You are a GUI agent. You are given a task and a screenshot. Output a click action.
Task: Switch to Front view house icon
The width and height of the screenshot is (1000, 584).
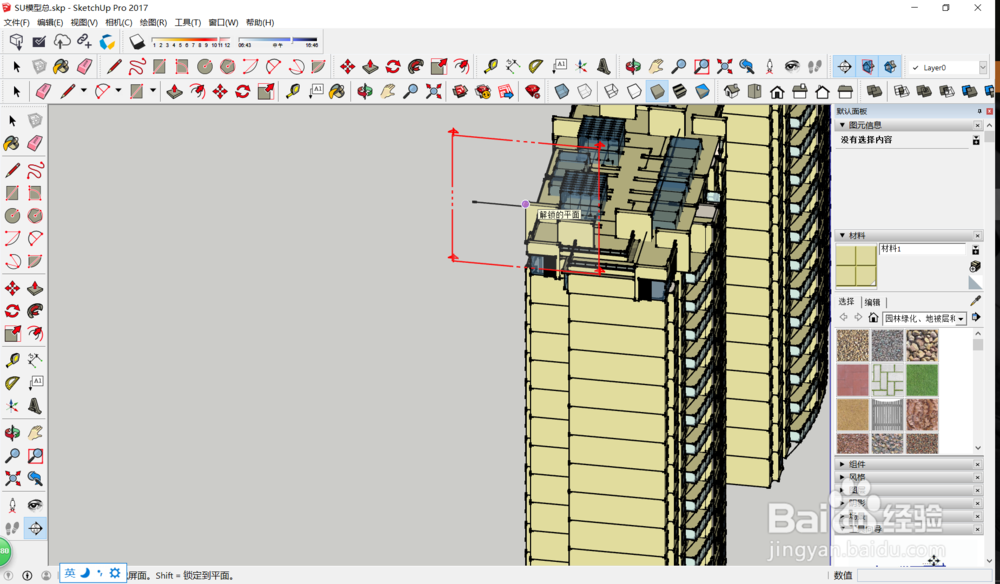pyautogui.click(x=777, y=92)
